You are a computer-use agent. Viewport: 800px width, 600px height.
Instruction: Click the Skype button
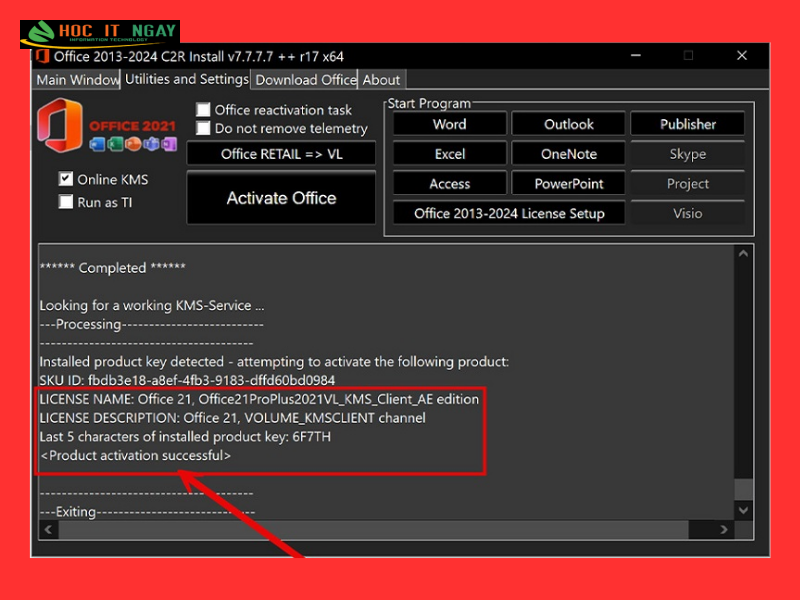687,154
